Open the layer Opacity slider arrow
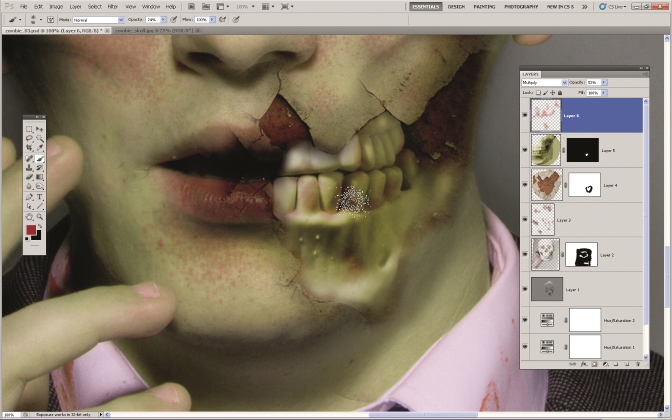This screenshot has height=420, width=672. [x=604, y=82]
